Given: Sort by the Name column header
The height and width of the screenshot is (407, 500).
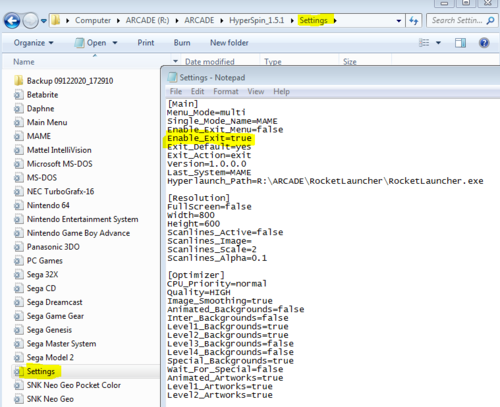Looking at the screenshot, I should tap(23, 62).
